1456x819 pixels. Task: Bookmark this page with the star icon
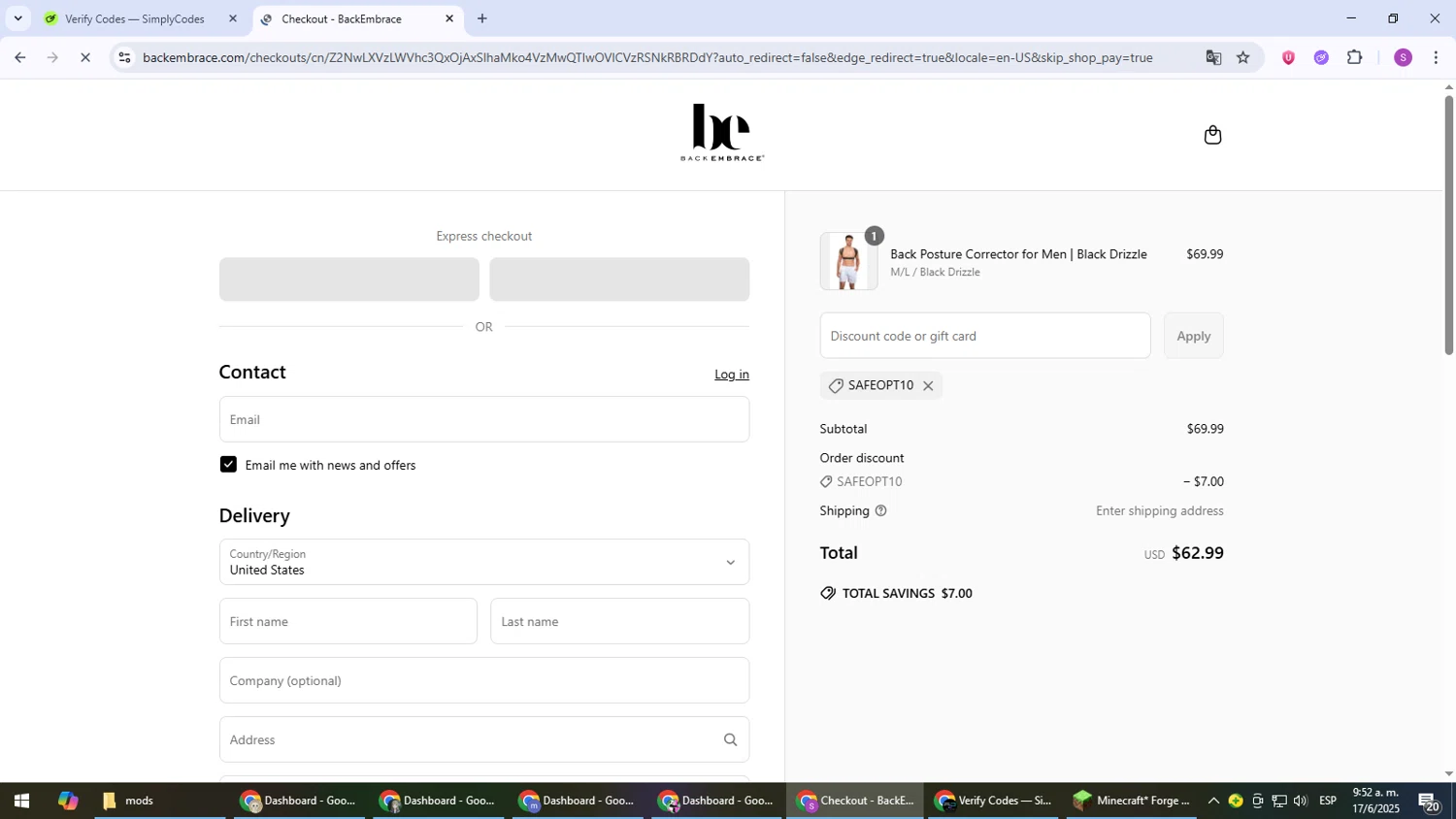tap(1243, 57)
